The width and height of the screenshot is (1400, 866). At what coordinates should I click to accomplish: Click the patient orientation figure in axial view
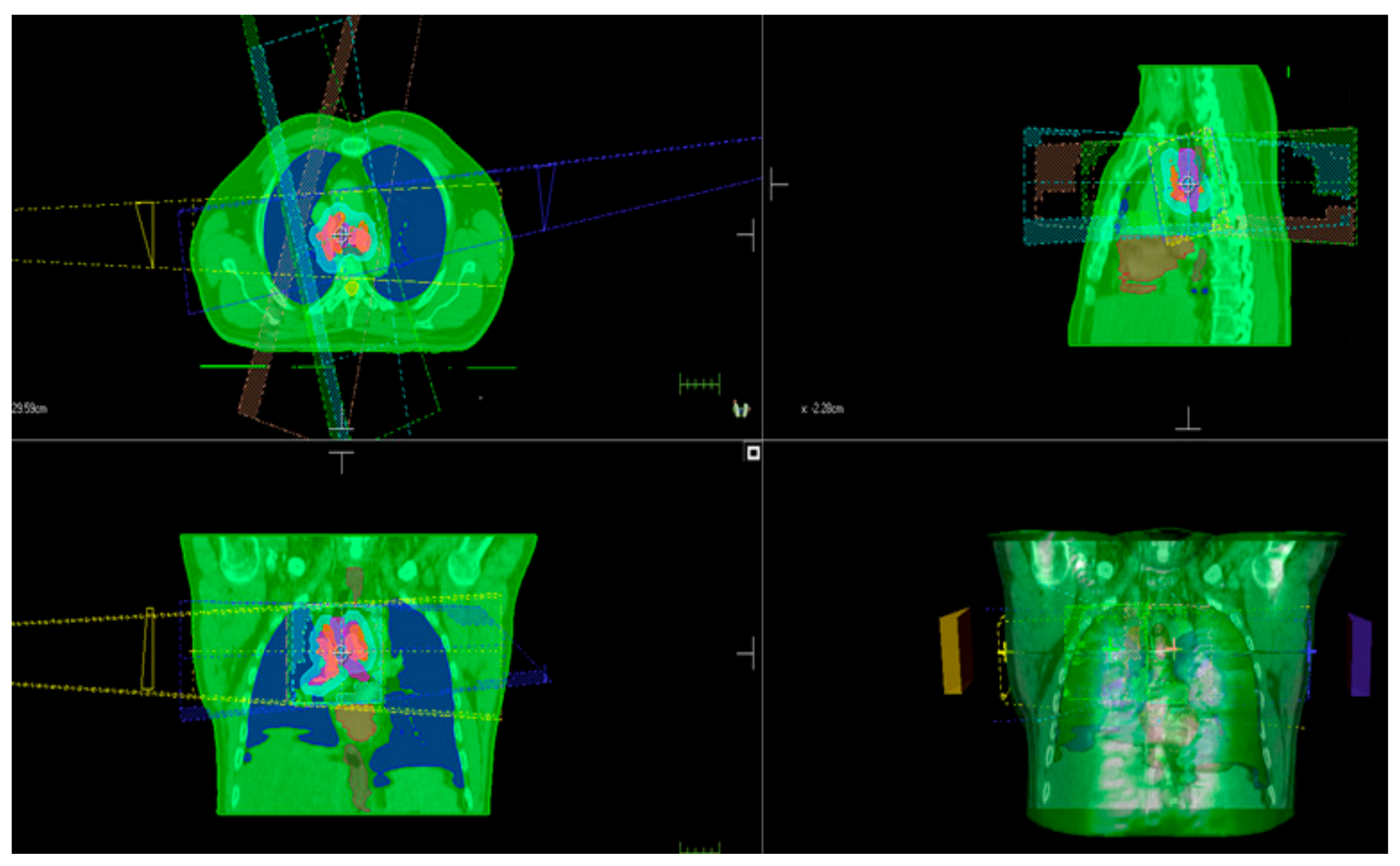point(741,409)
